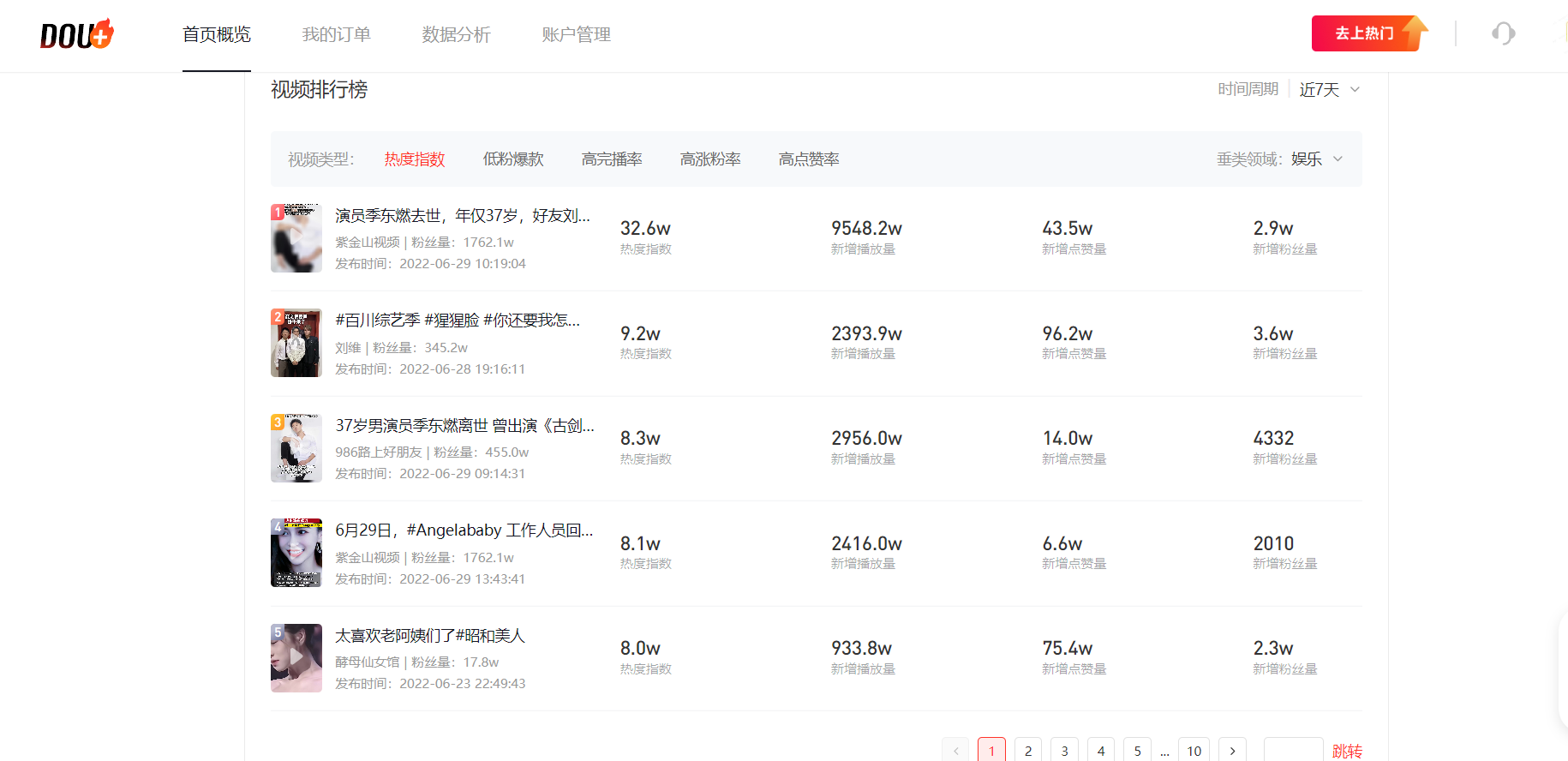
Task: Open thumbnail of rank 2 video
Action: coord(296,343)
